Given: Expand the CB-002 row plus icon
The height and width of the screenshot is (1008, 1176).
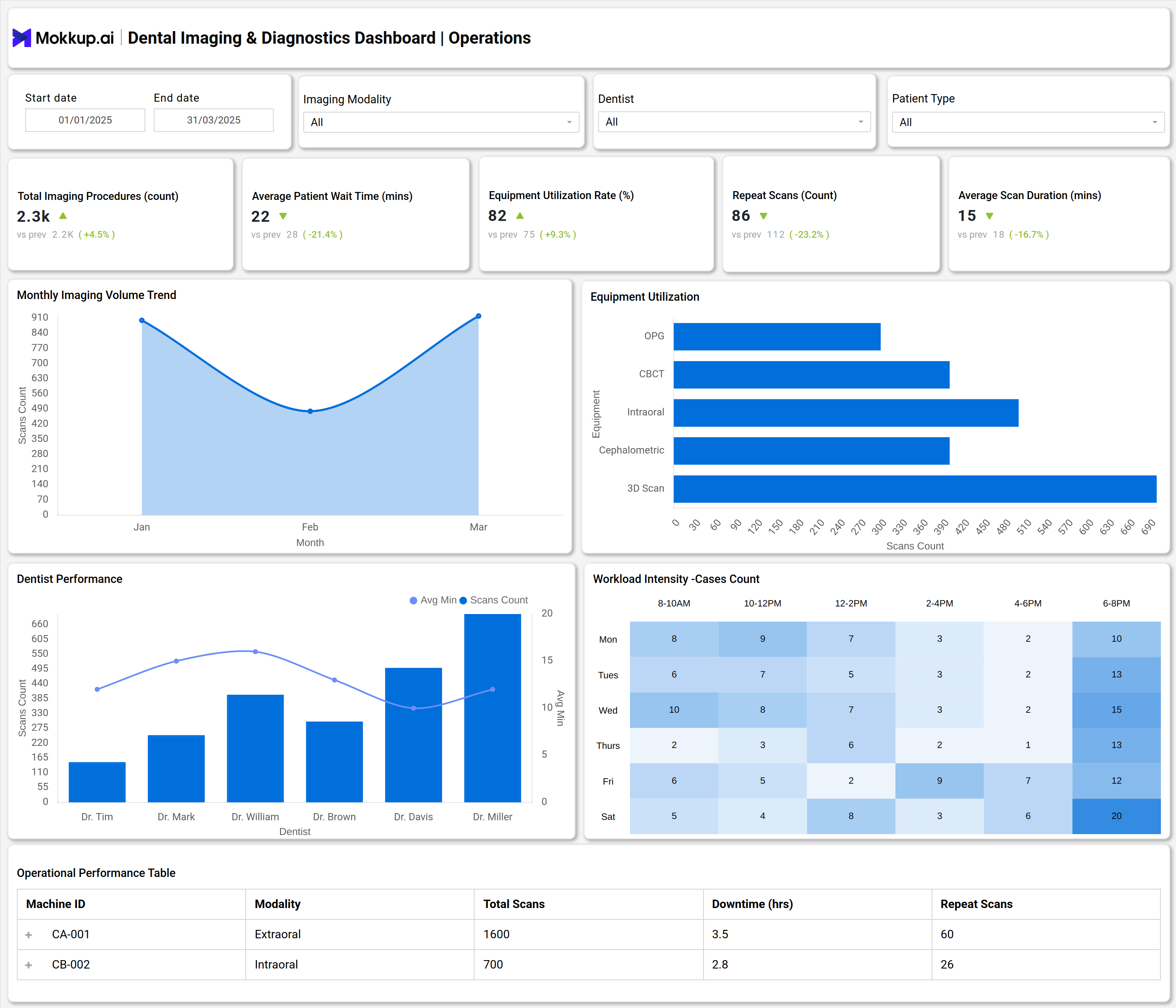Looking at the screenshot, I should coord(29,965).
